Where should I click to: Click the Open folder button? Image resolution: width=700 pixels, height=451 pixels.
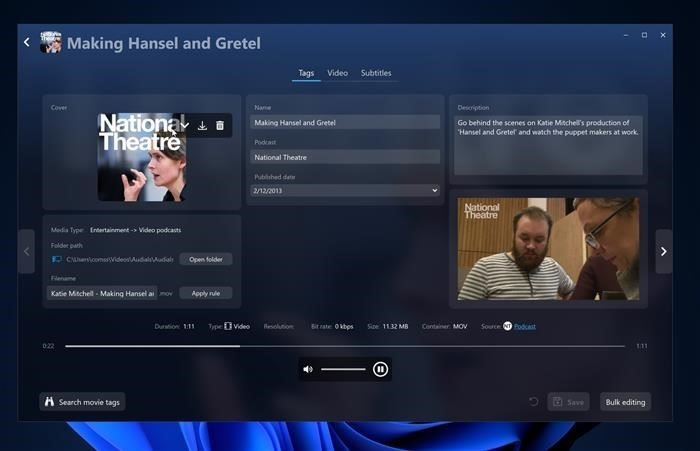click(206, 259)
